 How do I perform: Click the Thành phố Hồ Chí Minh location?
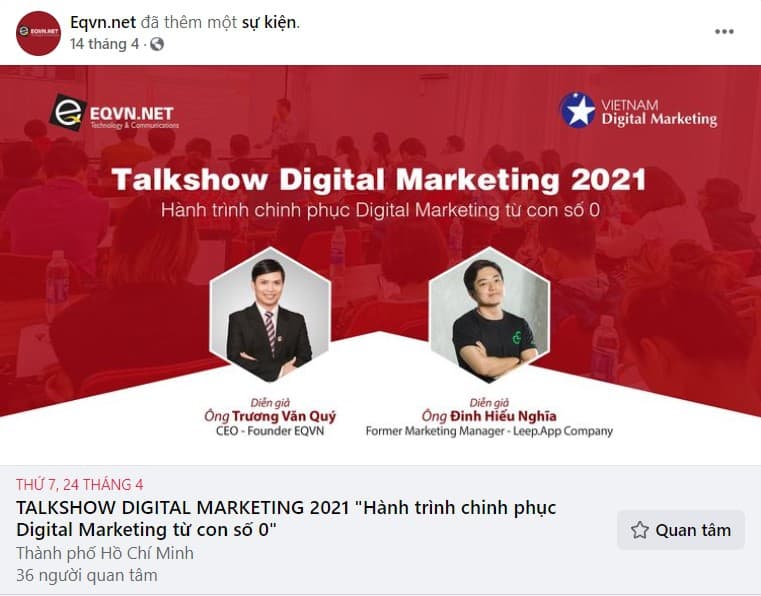pos(105,553)
